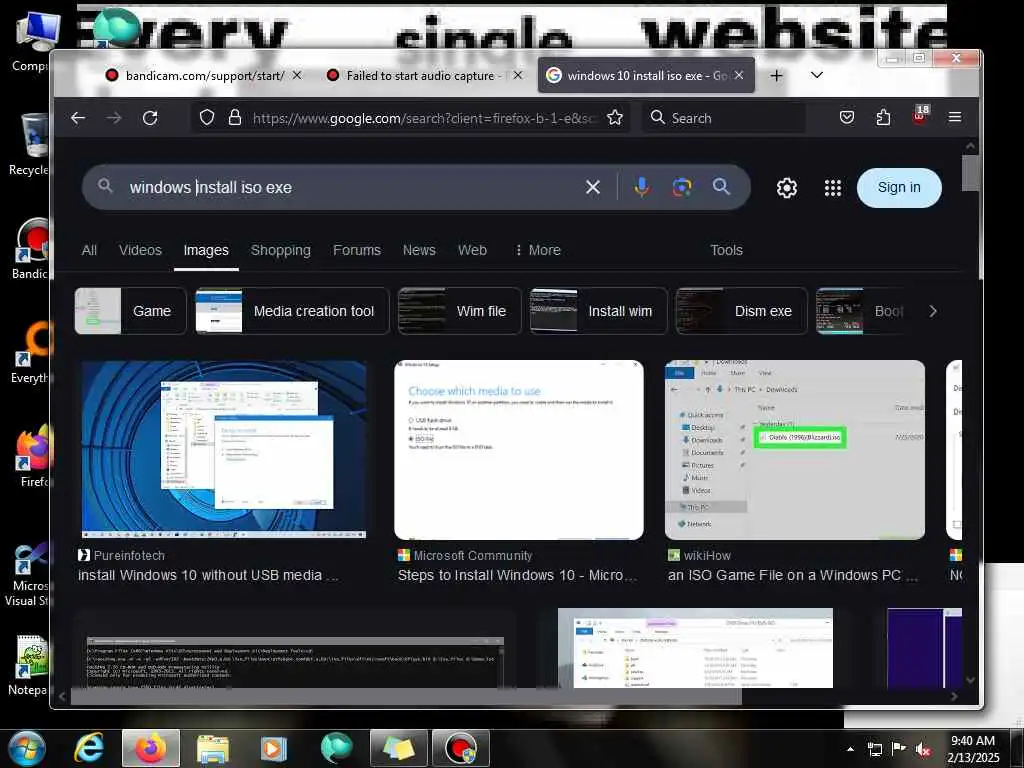Viewport: 1024px width, 768px height.
Task: Open Google quick settings gear
Action: coord(787,188)
